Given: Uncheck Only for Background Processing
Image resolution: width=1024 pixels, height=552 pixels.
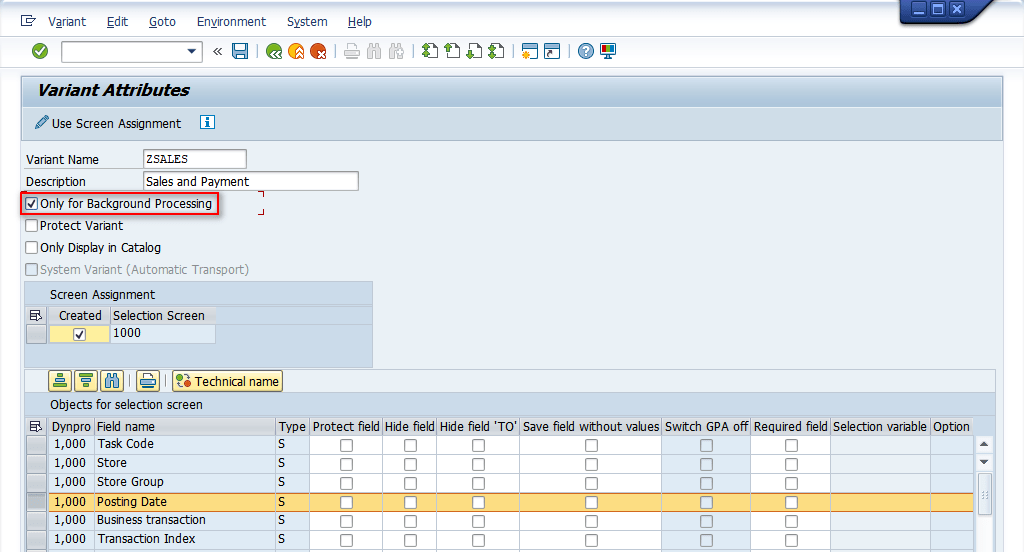Looking at the screenshot, I should (32, 204).
